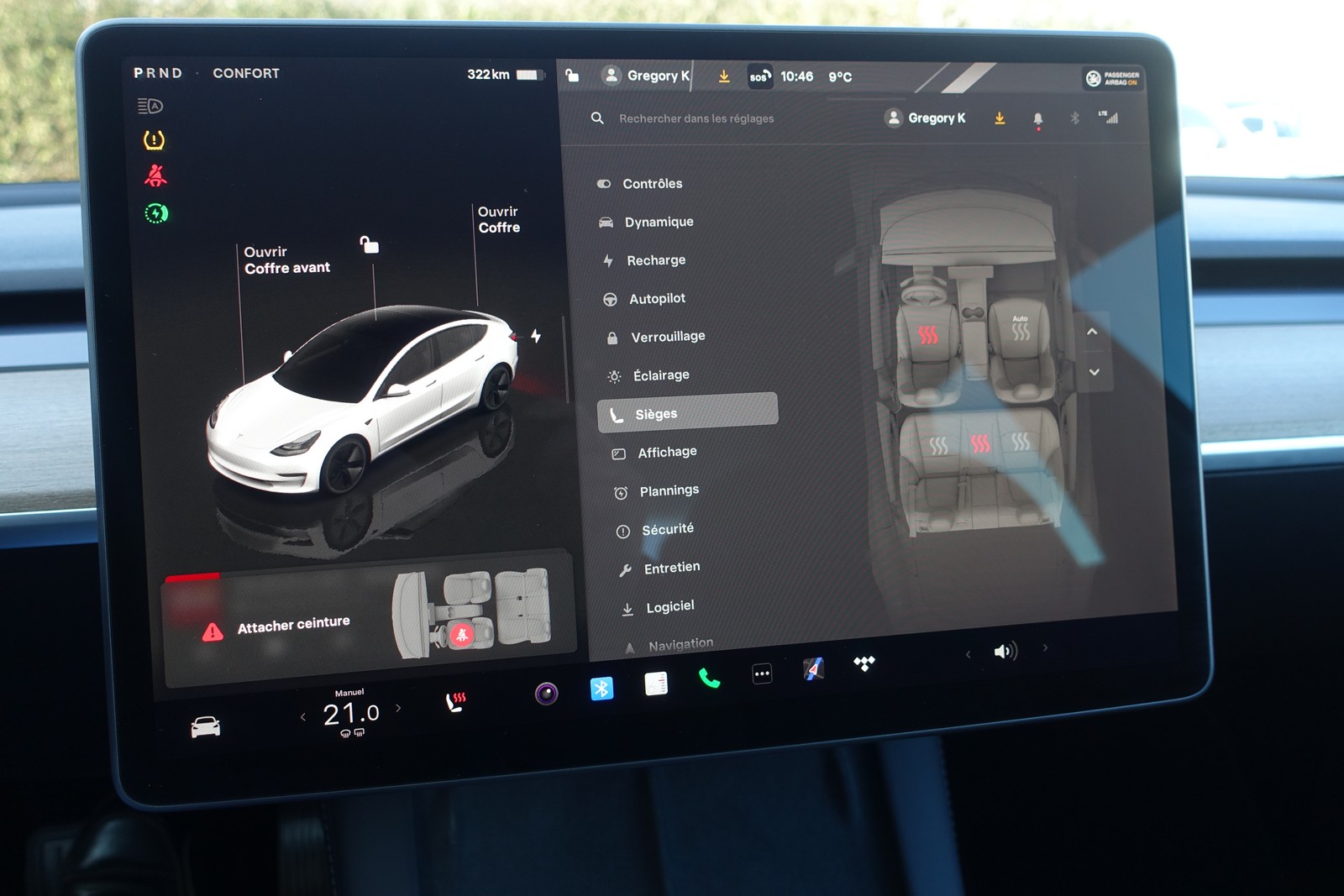Open the notifications bell icon
Screen dimensions: 1344x896
(x=1038, y=119)
